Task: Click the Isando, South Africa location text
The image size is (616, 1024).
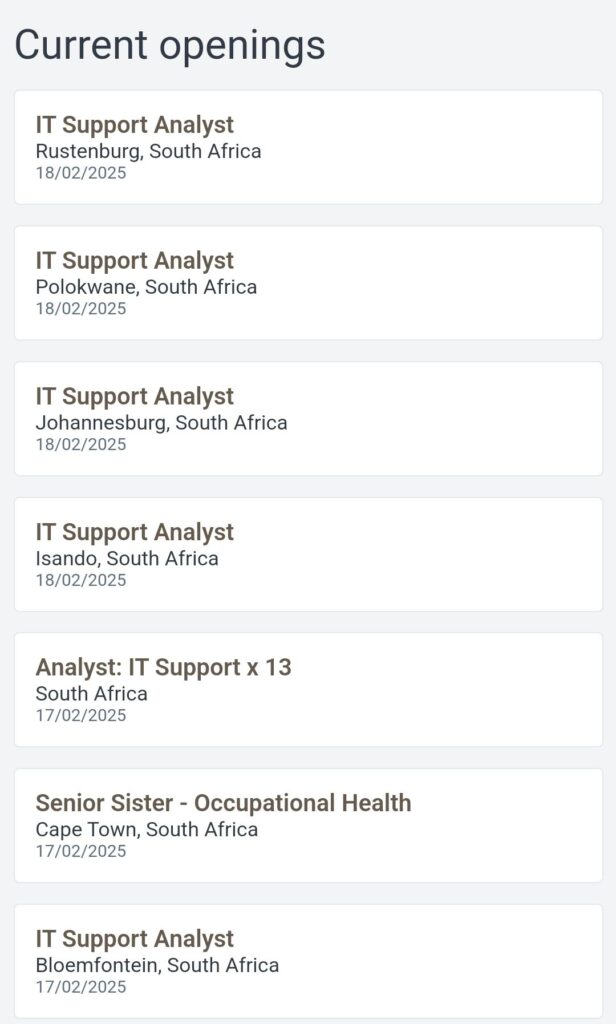Action: (x=127, y=558)
